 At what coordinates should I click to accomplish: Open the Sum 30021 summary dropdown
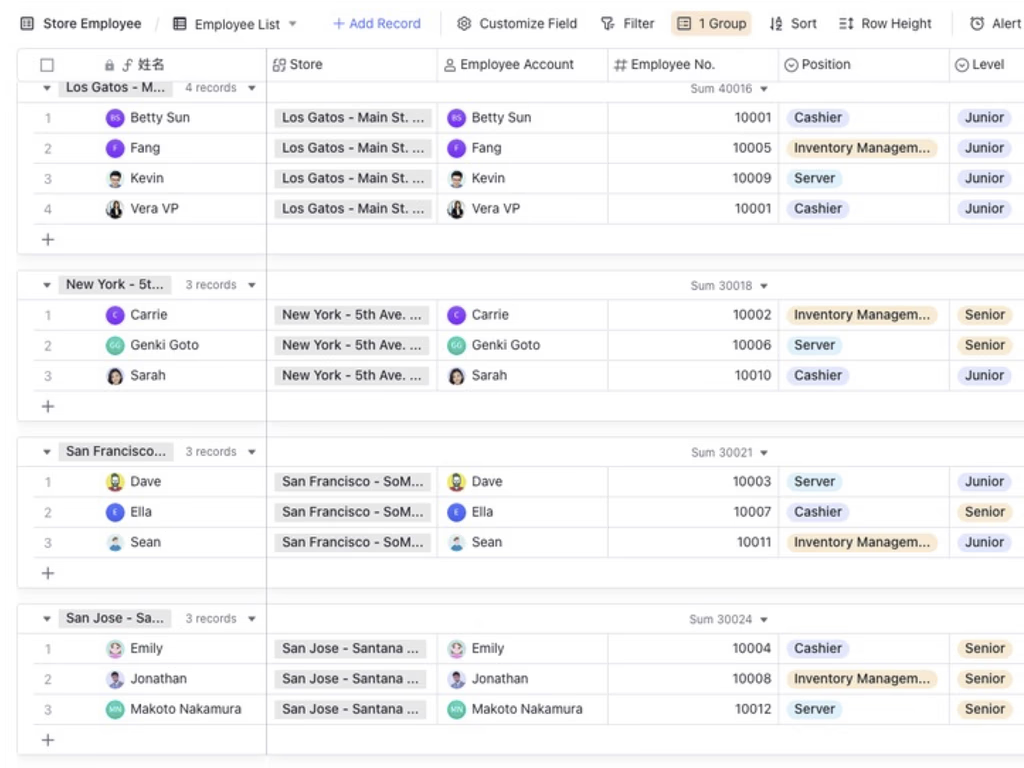tap(764, 453)
